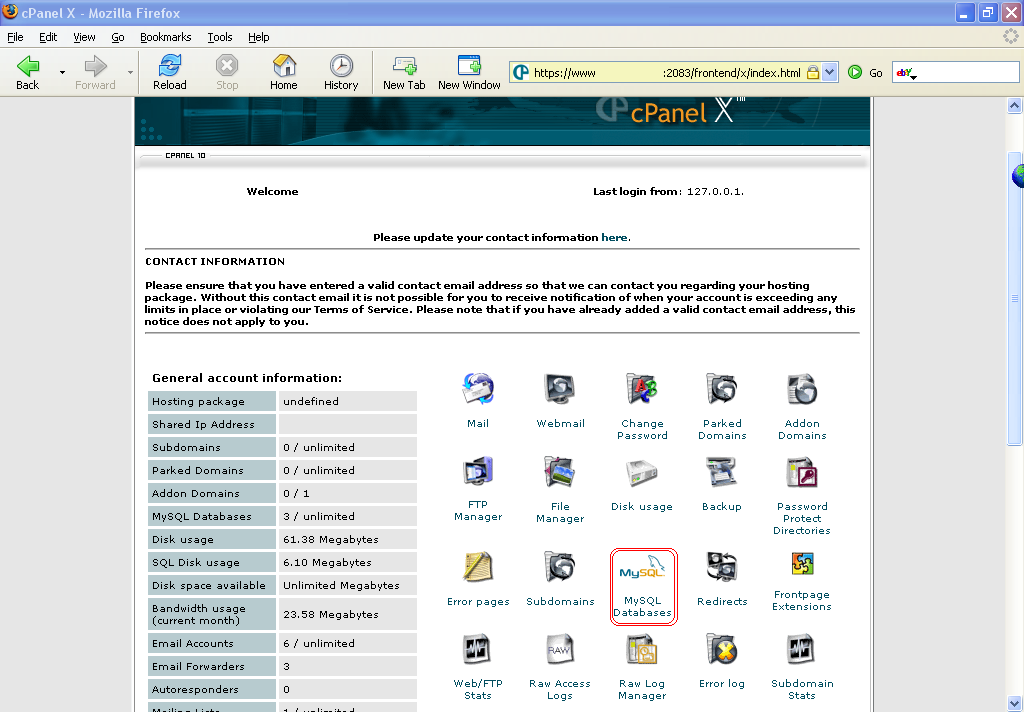Open the Error pages icon
This screenshot has width=1024, height=712.
point(478,567)
